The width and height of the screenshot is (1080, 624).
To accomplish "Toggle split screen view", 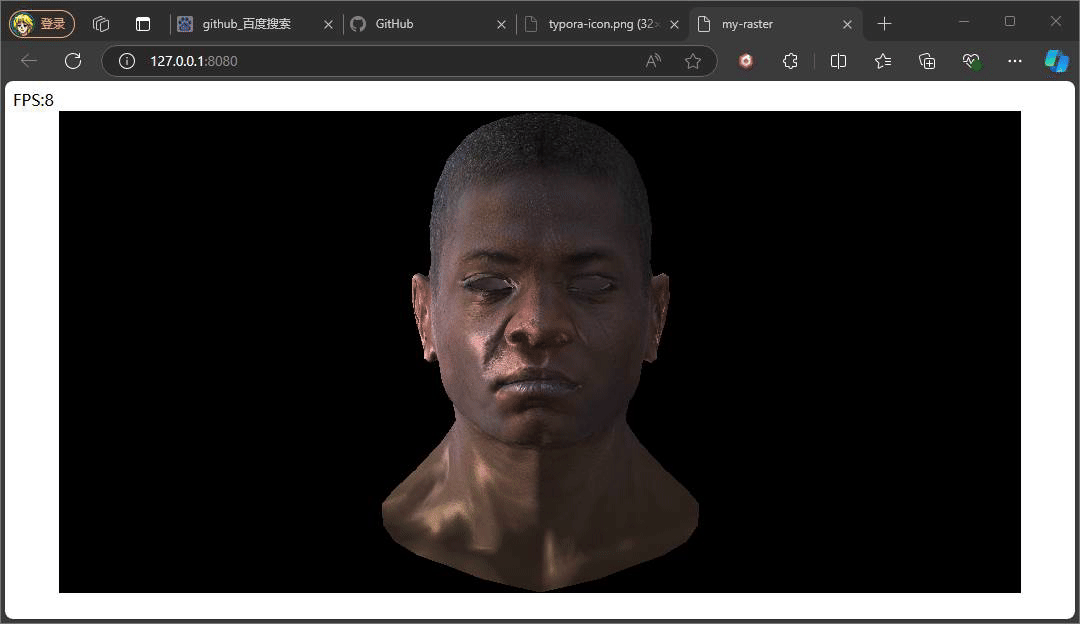I will [x=838, y=61].
